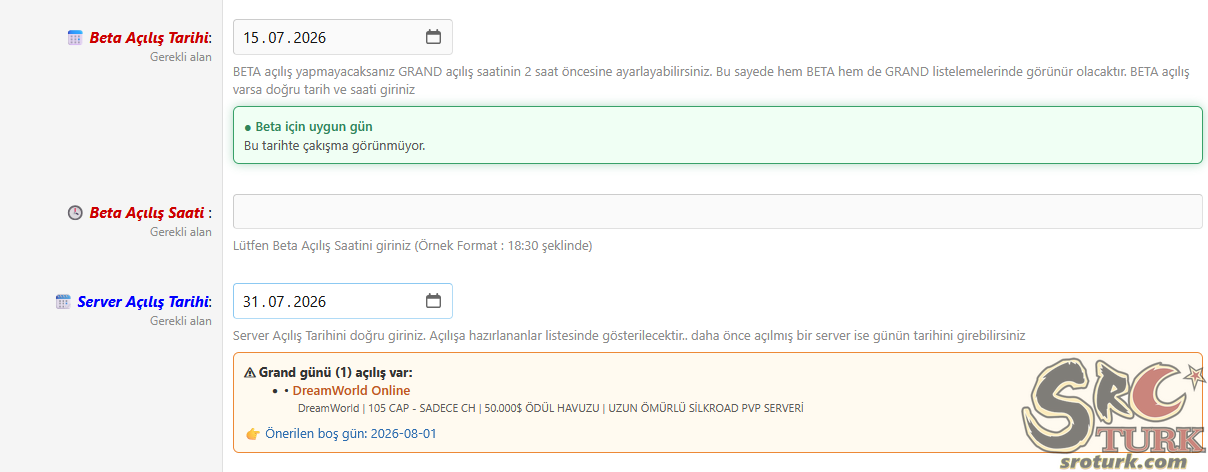Image resolution: width=1208 pixels, height=472 pixels.
Task: Select text 'Önerilen boş gün: 2026-08-01'
Action: [x=351, y=434]
